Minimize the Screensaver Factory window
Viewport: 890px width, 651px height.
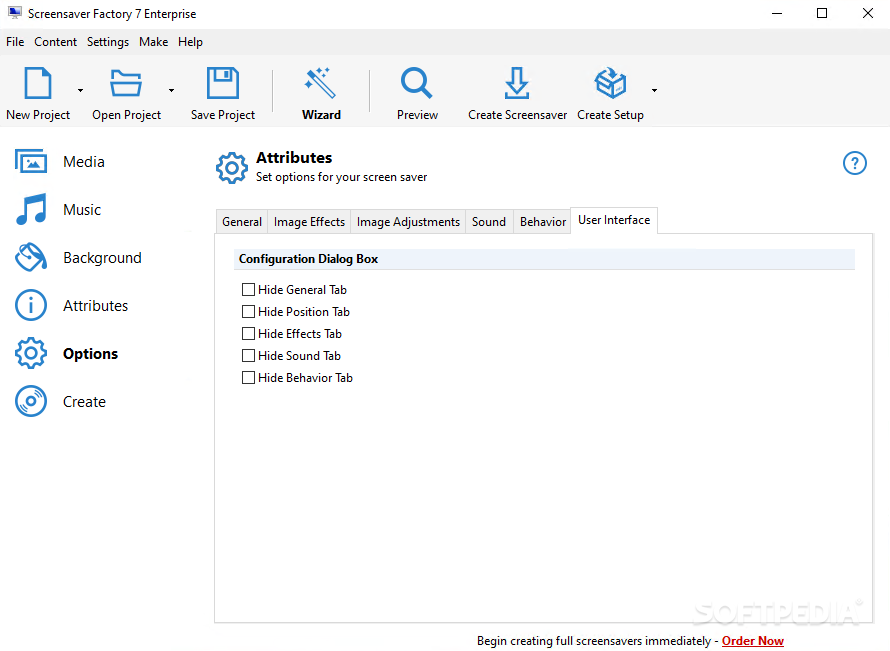[777, 13]
